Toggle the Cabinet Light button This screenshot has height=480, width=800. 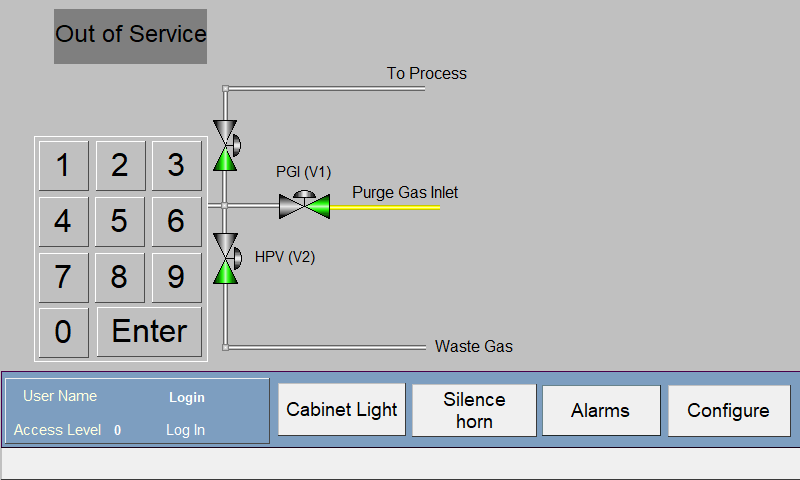342,410
